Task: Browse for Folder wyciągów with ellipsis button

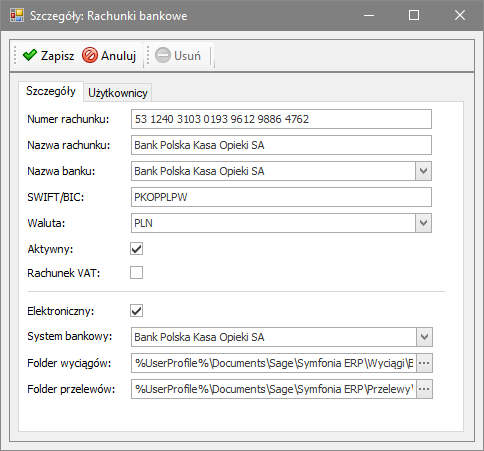Action: (424, 363)
